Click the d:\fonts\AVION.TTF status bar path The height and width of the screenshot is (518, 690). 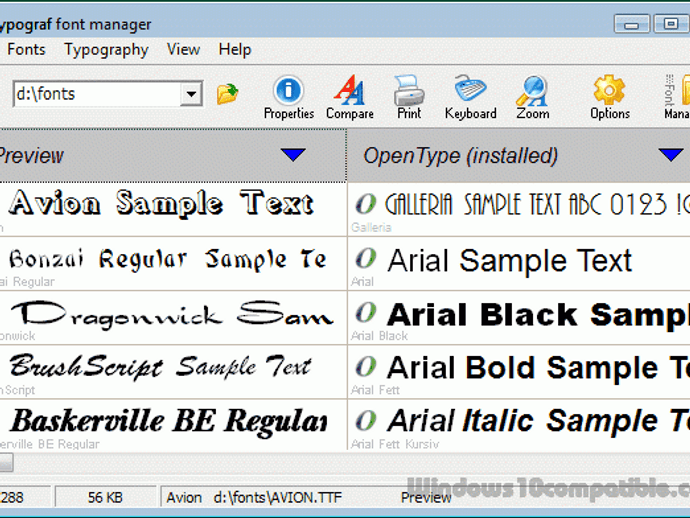click(x=277, y=498)
